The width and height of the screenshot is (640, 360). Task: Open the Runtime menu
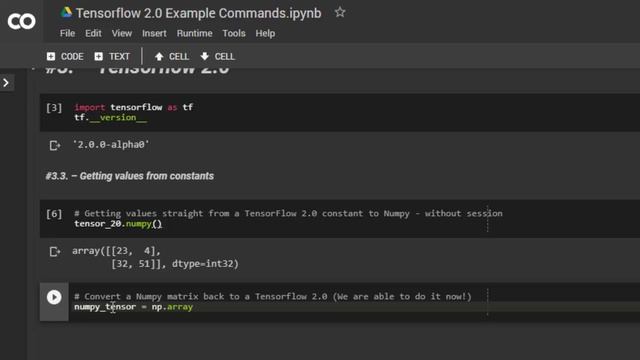(x=194, y=33)
